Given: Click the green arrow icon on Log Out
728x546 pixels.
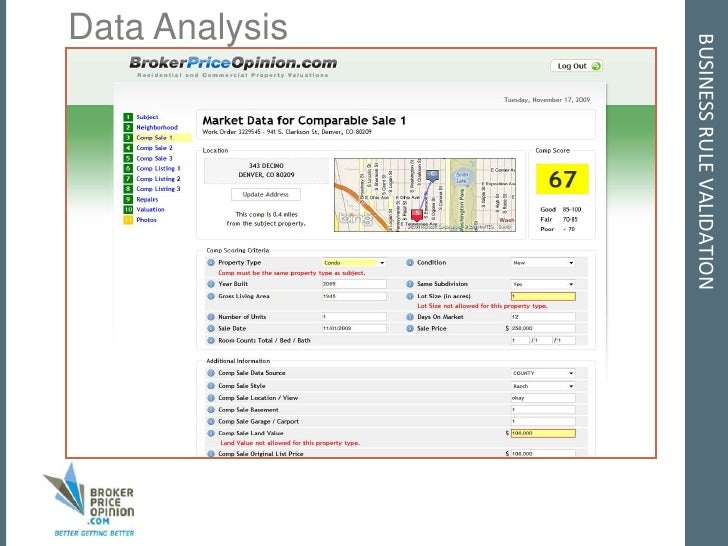Looking at the screenshot, I should pos(596,66).
